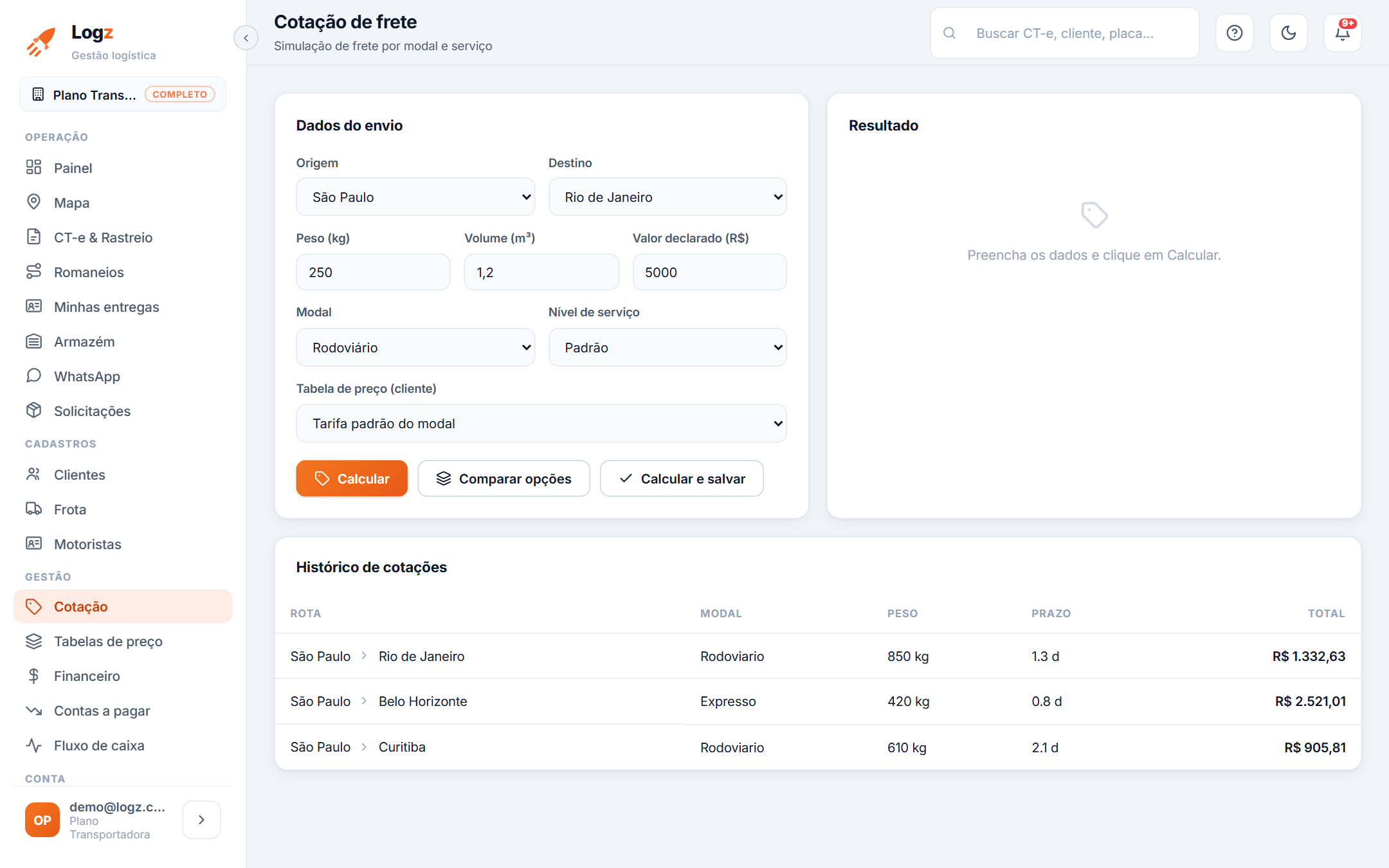This screenshot has height=868, width=1389.
Task: Collapse the sidebar with chevron button
Action: click(246, 38)
